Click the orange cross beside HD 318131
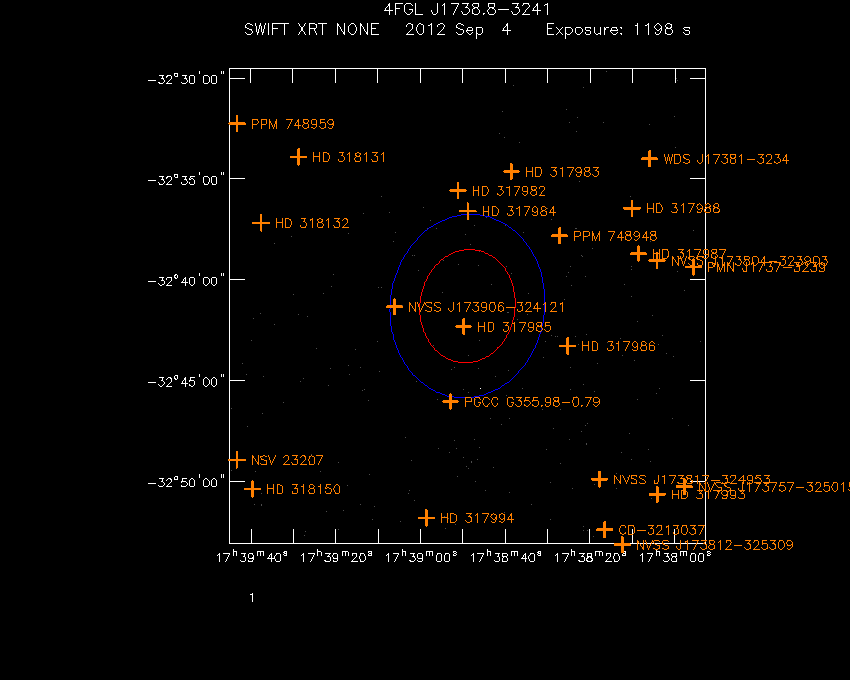Screen dimensions: 850x680 (x=298, y=157)
